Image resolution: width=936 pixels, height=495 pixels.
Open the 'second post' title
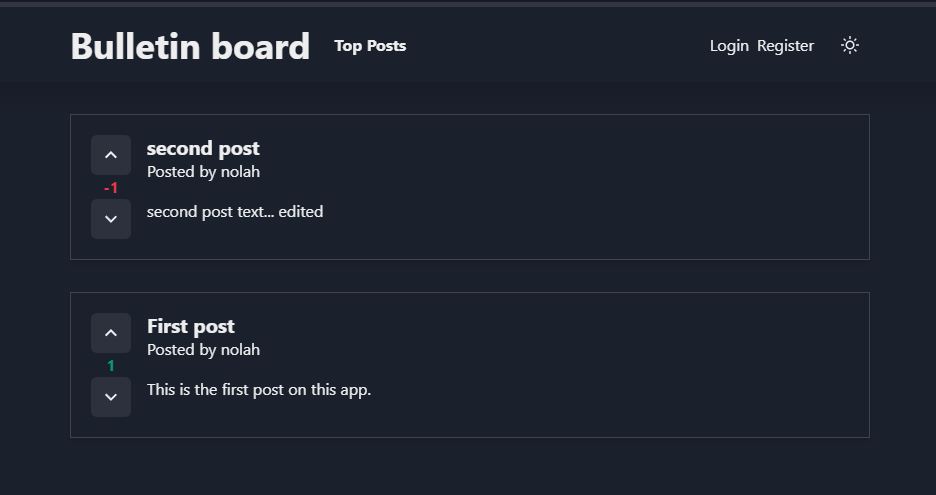click(203, 148)
